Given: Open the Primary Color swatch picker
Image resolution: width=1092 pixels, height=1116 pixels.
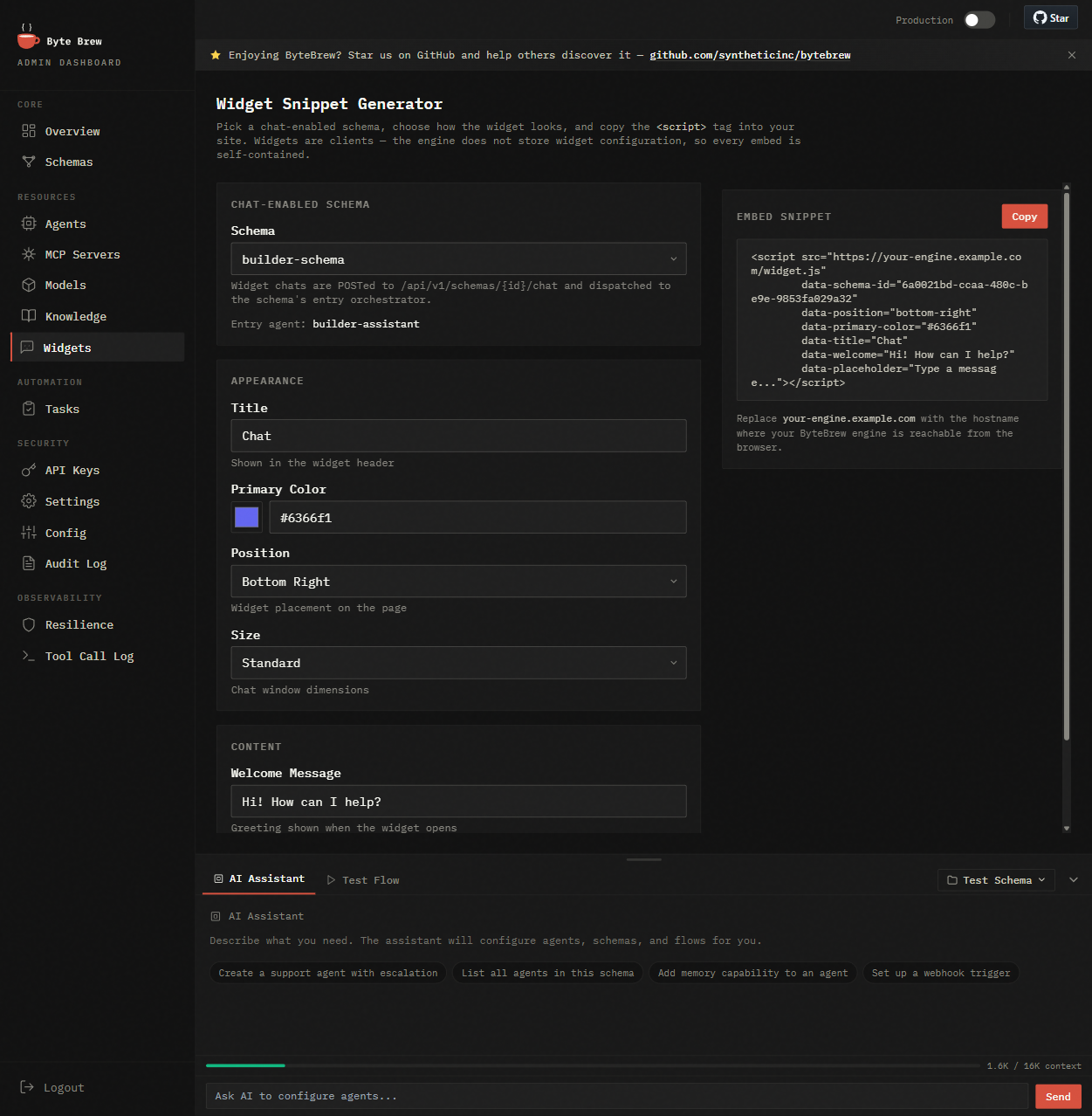Looking at the screenshot, I should point(247,517).
